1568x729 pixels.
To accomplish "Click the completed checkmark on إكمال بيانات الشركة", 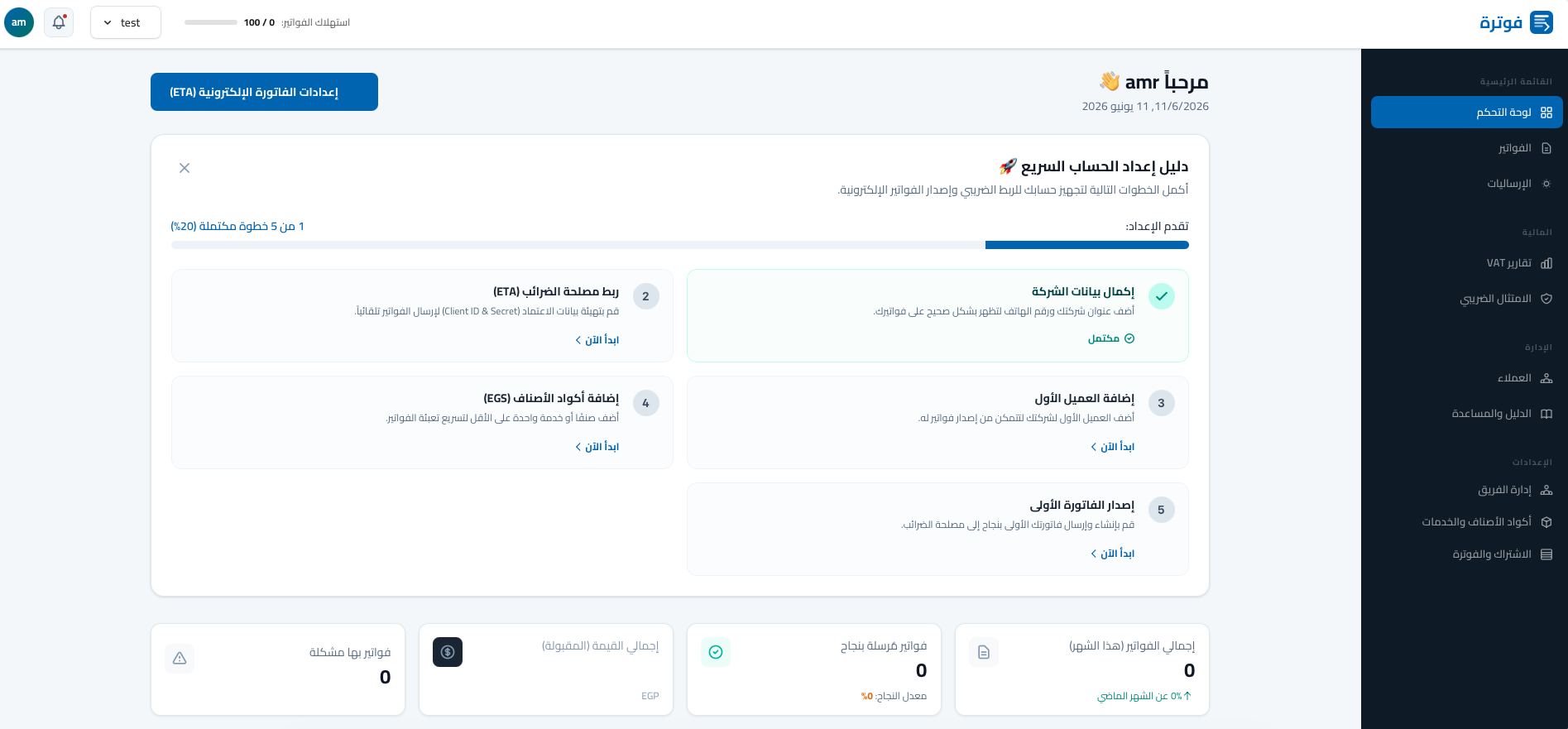I will point(1162,296).
